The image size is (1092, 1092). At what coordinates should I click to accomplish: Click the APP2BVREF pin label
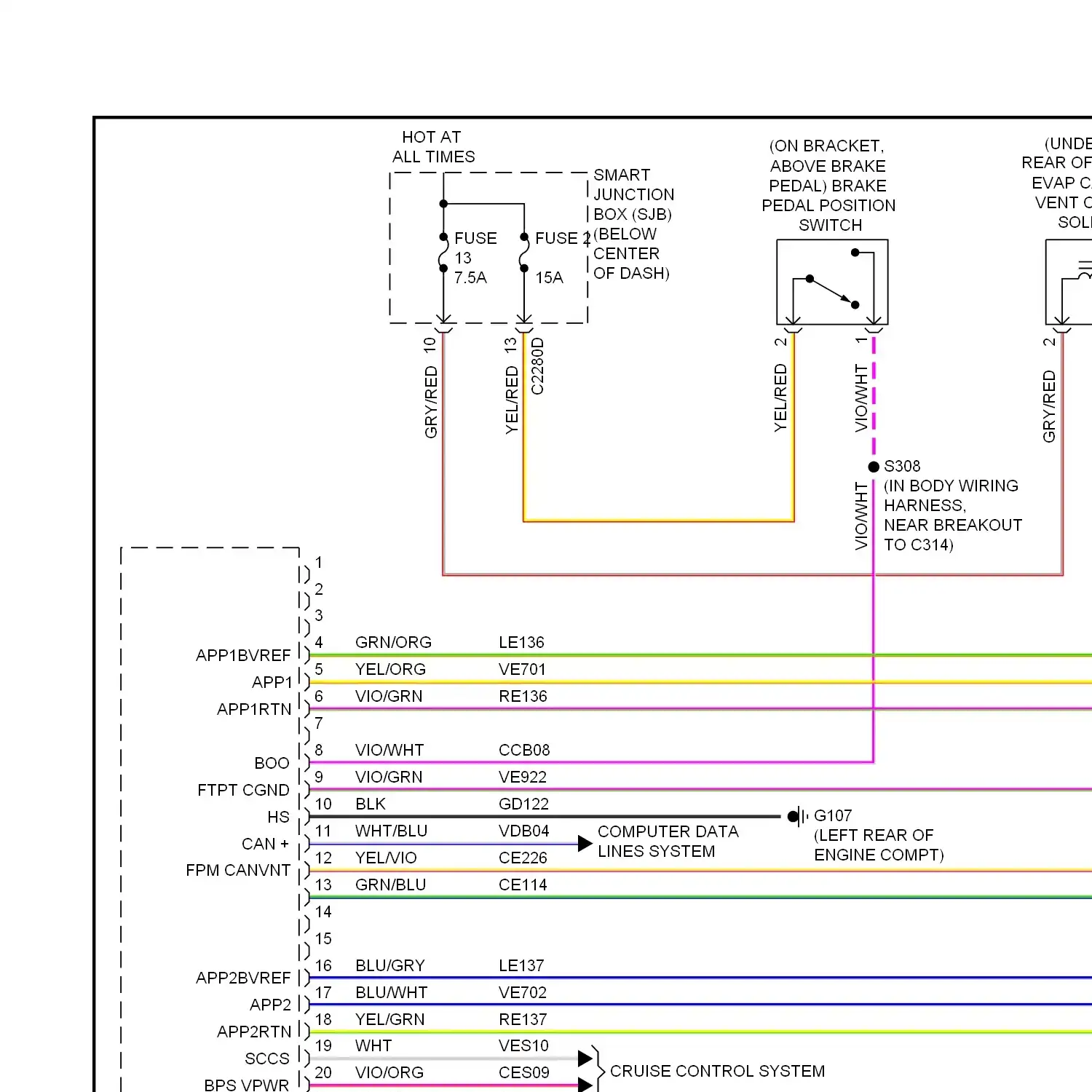(x=243, y=978)
